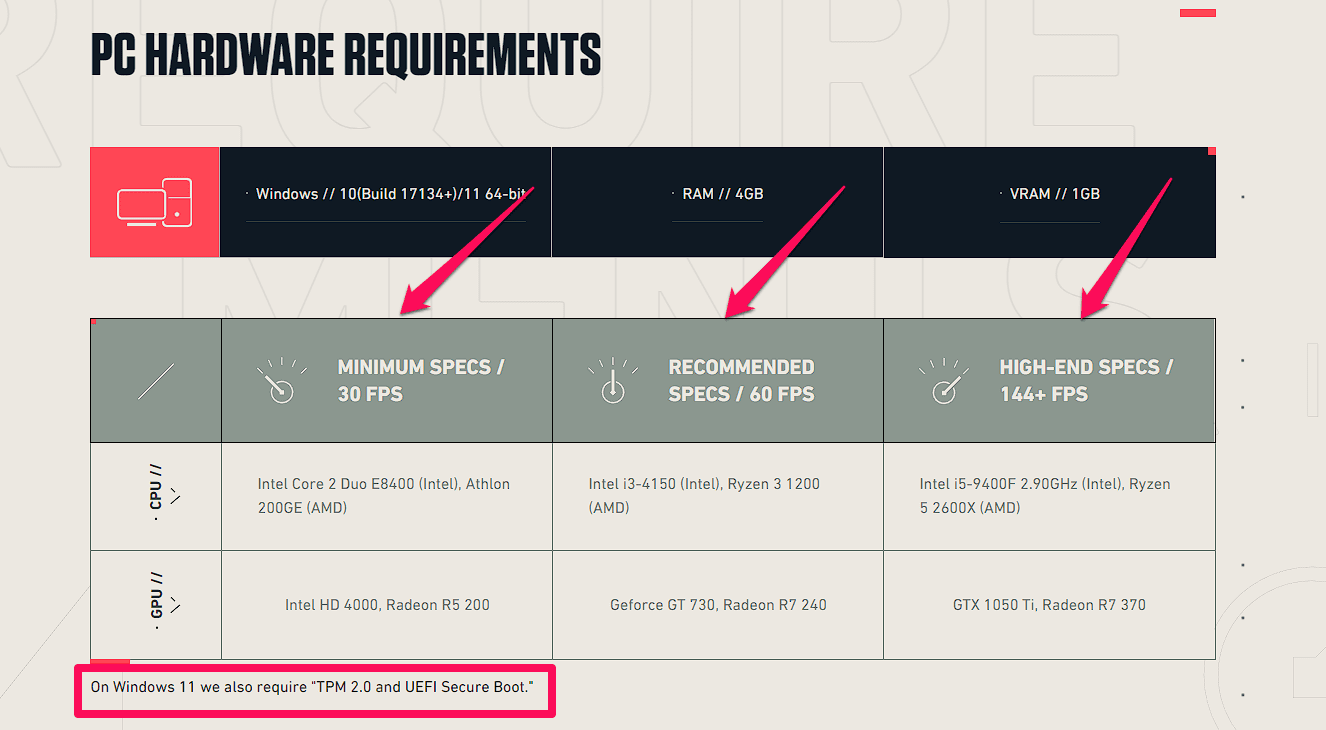
Task: Select the VRAM // 1GB requirement tab
Action: [1049, 194]
